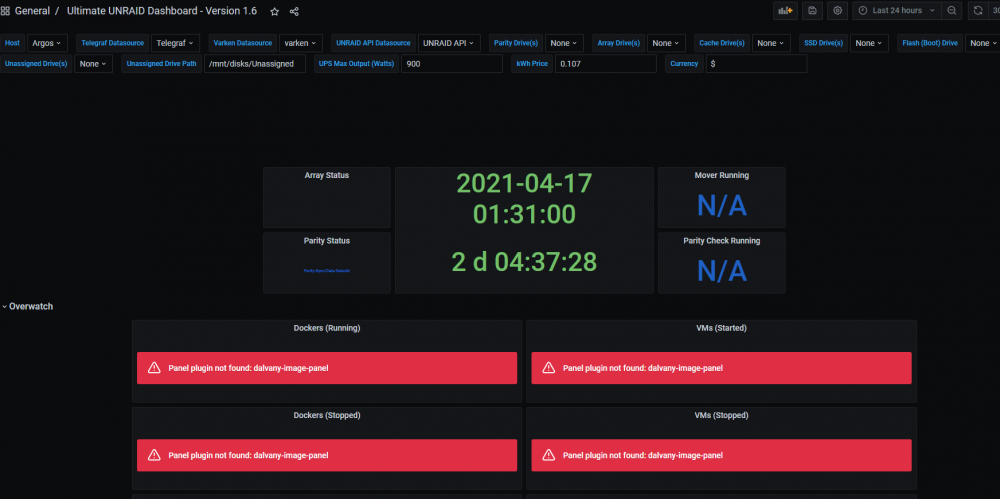The width and height of the screenshot is (1000, 499).
Task: Click the Parity Check Running N/A value
Action: pos(722,271)
